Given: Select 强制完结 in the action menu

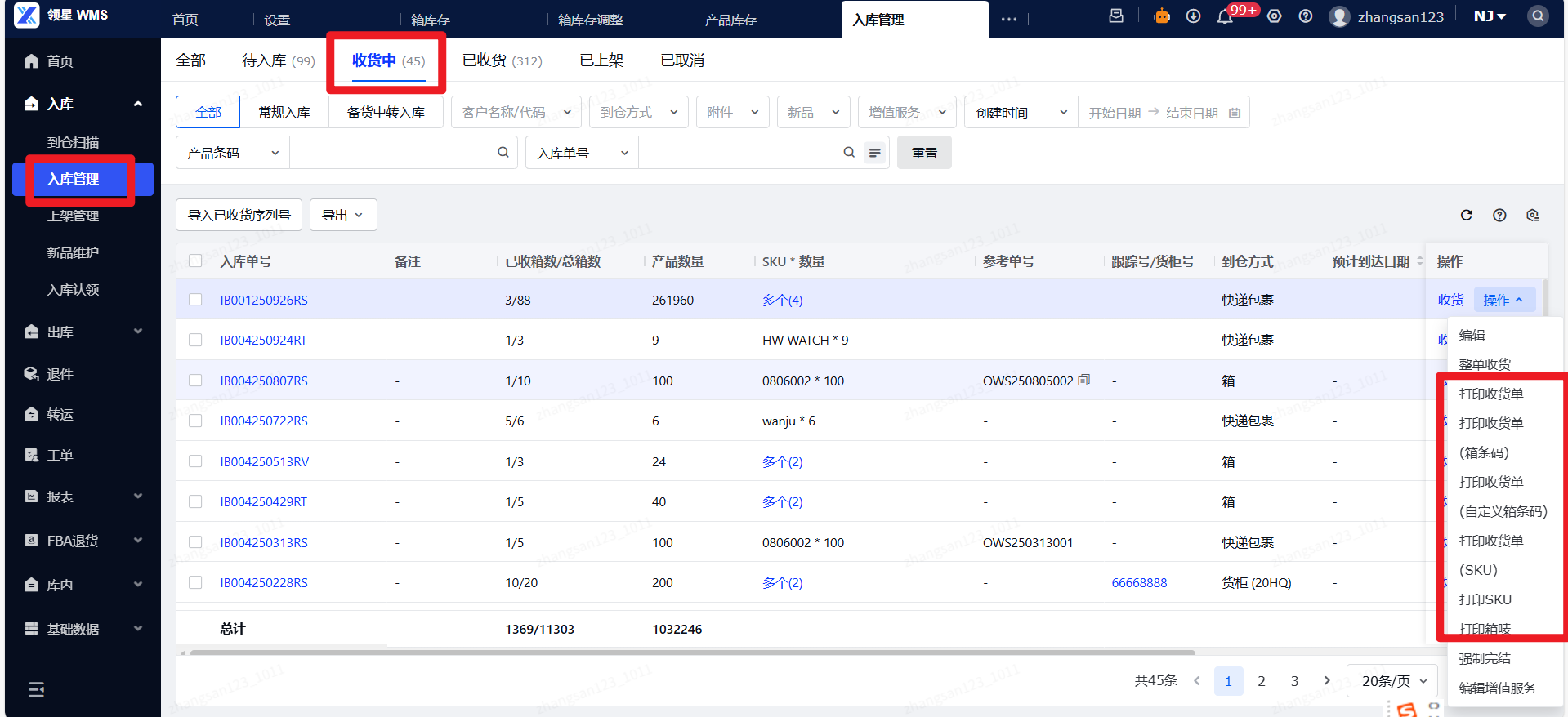Looking at the screenshot, I should point(1485,659).
